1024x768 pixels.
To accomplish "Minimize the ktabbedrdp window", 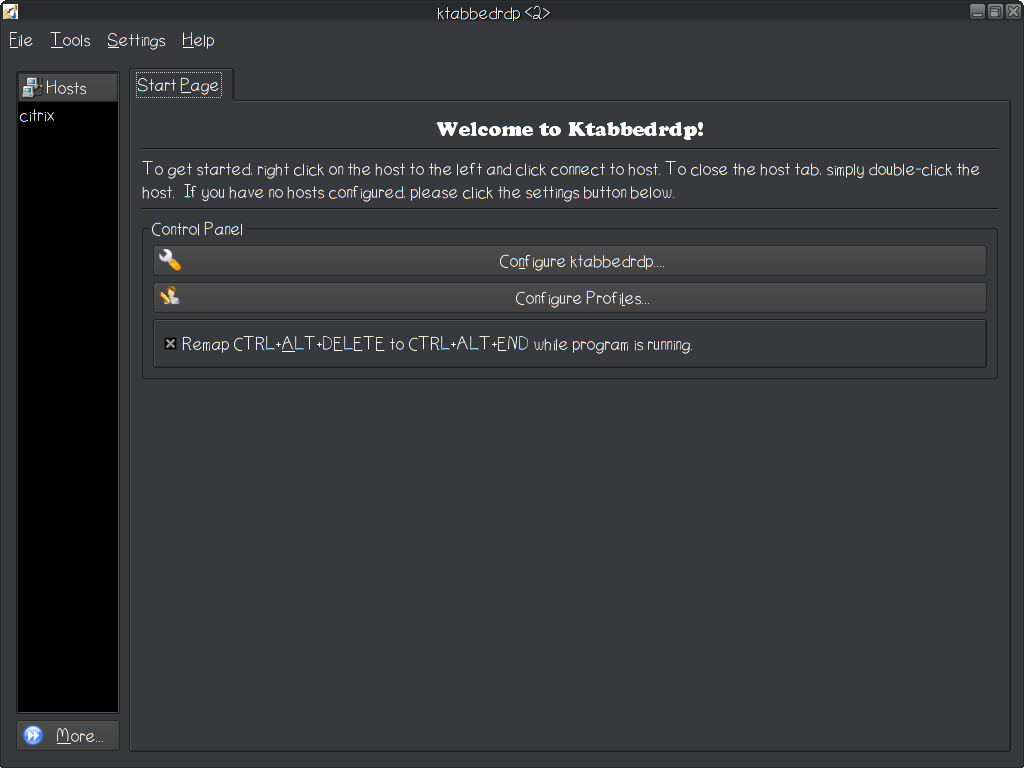I will (x=978, y=12).
